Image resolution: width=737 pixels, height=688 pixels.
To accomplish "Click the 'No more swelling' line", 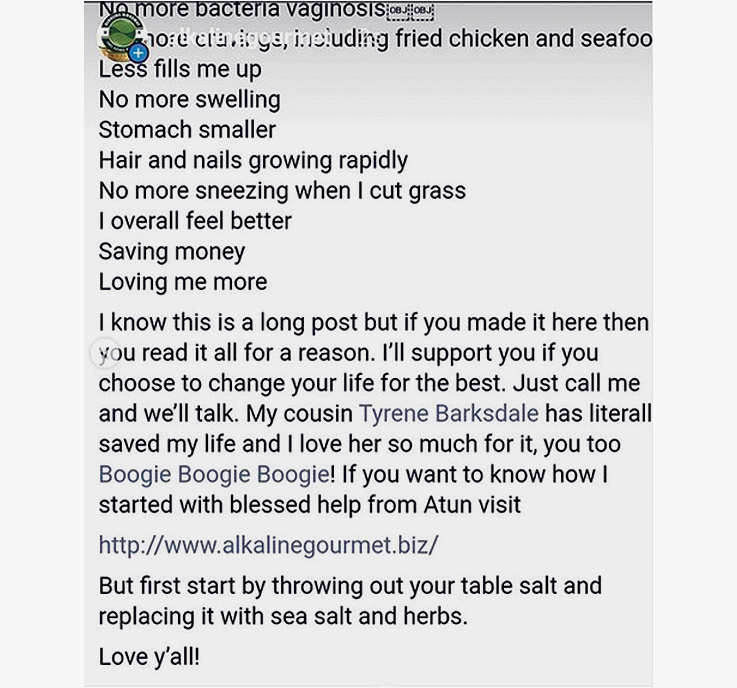I will pyautogui.click(x=189, y=100).
